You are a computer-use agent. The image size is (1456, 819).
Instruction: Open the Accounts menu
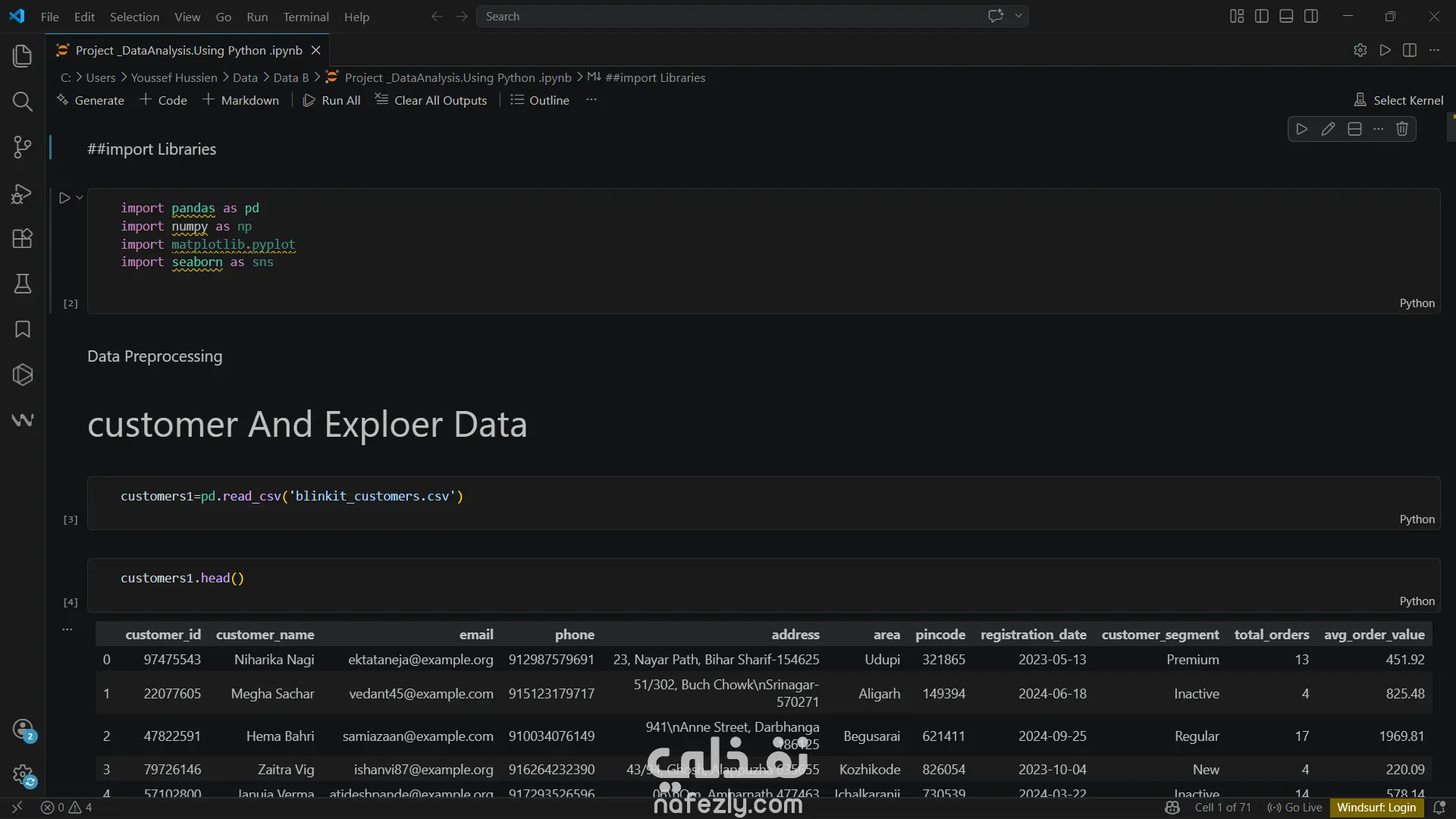tap(23, 730)
